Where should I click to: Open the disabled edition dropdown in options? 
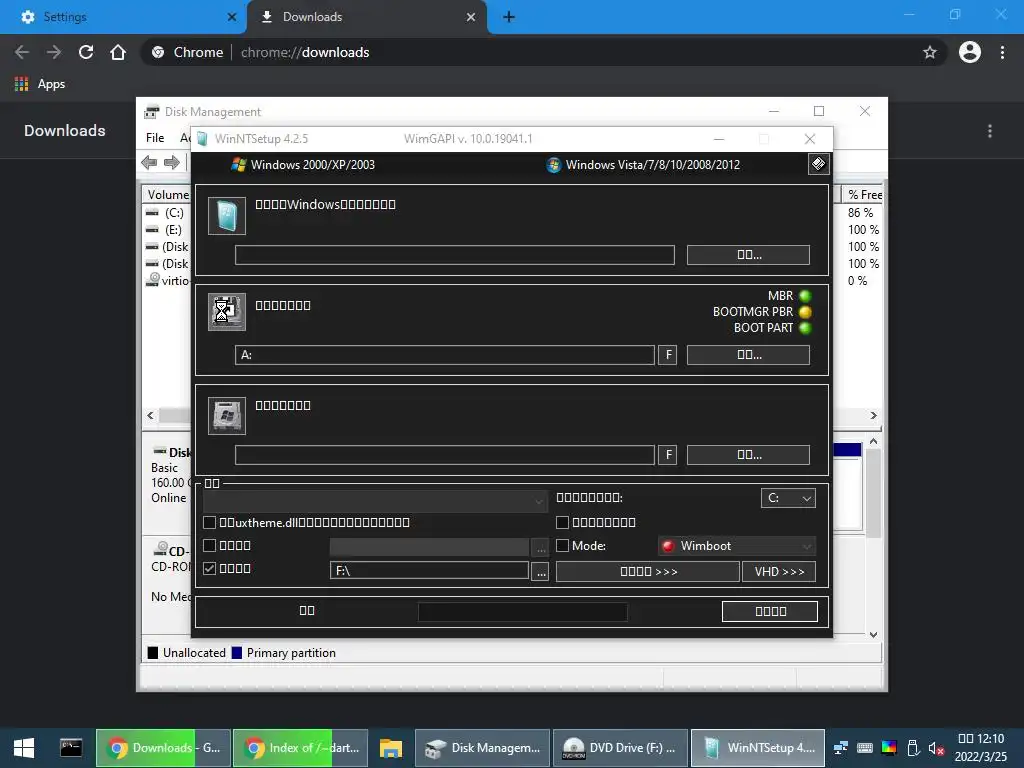click(376, 501)
